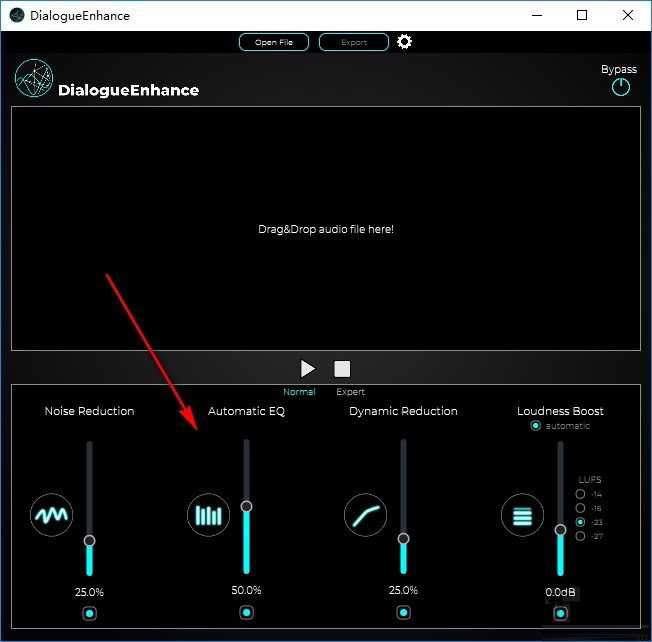Open settings with the gear icon
The height and width of the screenshot is (642, 652).
click(x=404, y=42)
